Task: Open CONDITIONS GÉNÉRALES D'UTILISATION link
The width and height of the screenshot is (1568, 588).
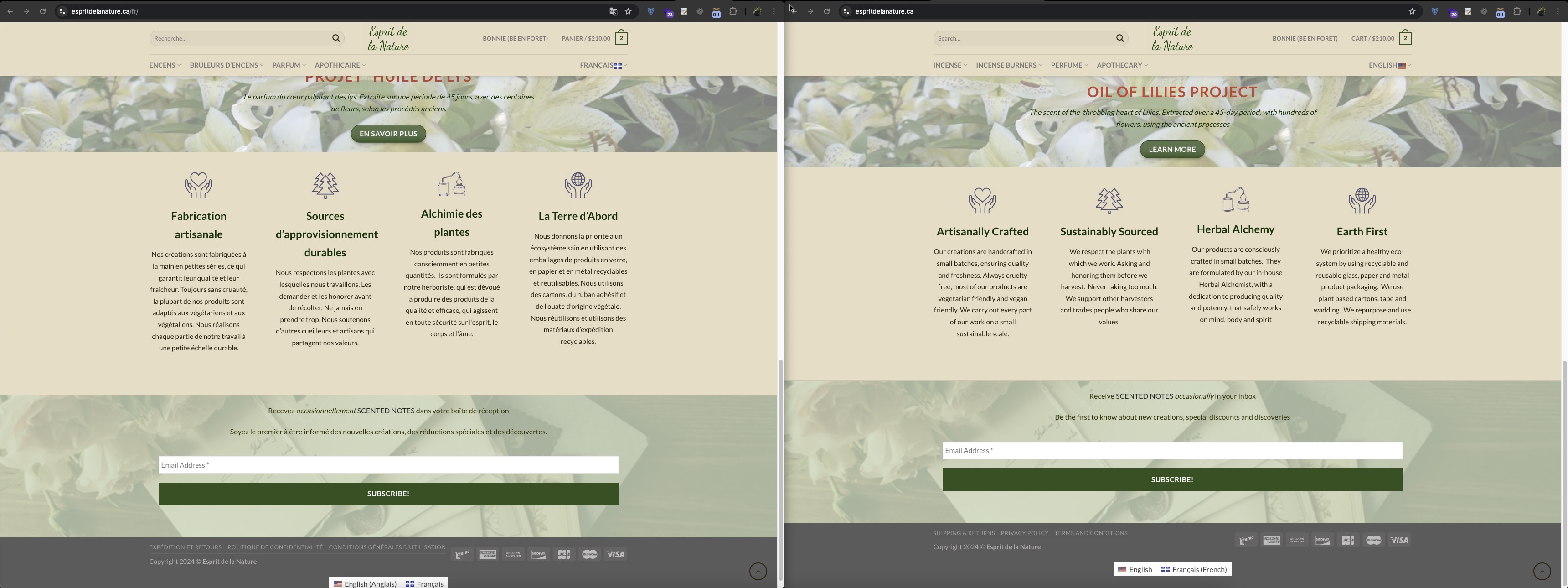Action: pos(387,547)
